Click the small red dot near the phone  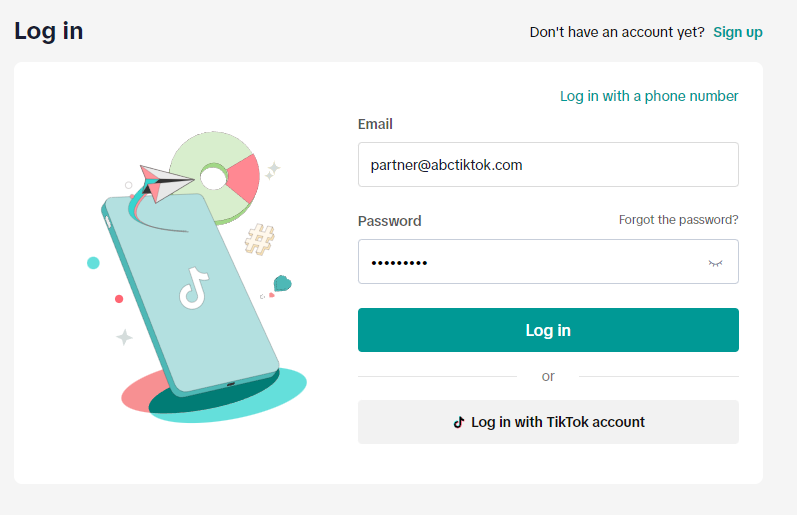tap(119, 299)
